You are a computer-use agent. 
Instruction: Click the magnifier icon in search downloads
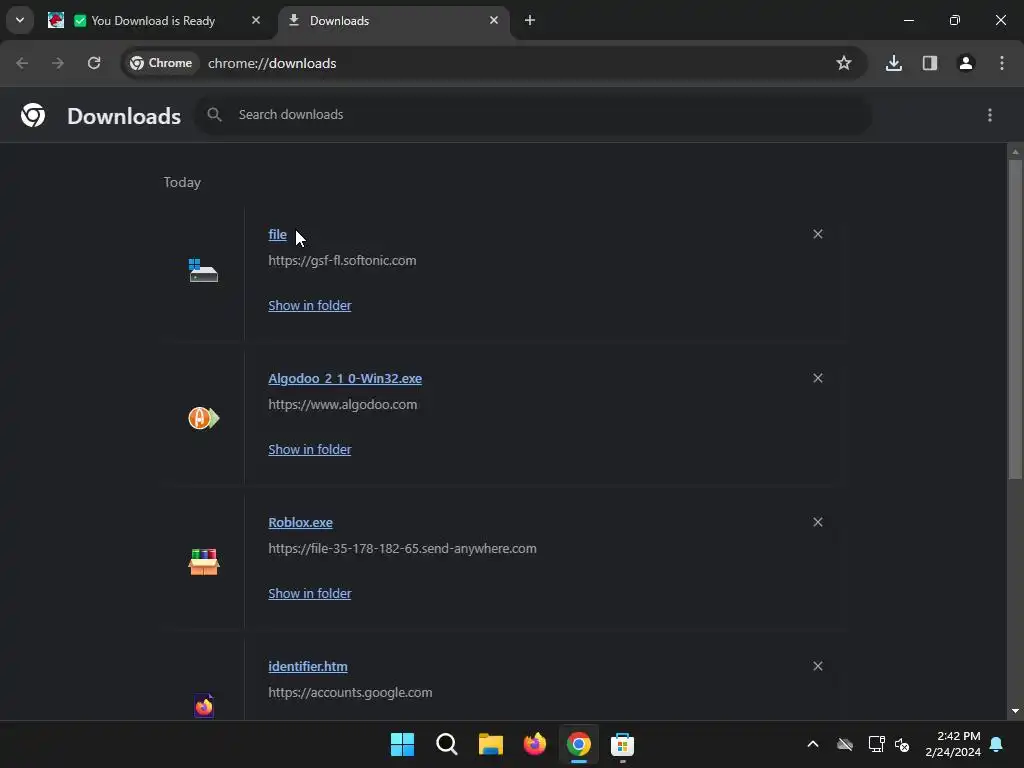[214, 115]
